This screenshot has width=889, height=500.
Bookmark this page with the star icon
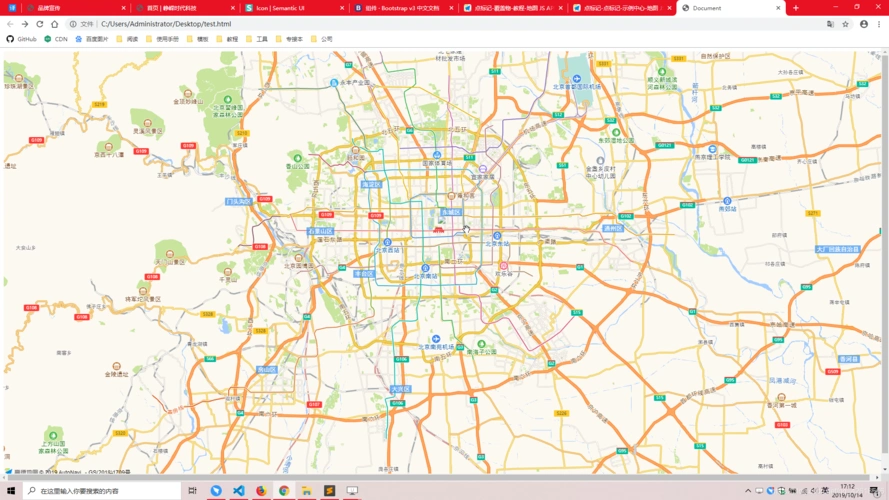tap(845, 23)
